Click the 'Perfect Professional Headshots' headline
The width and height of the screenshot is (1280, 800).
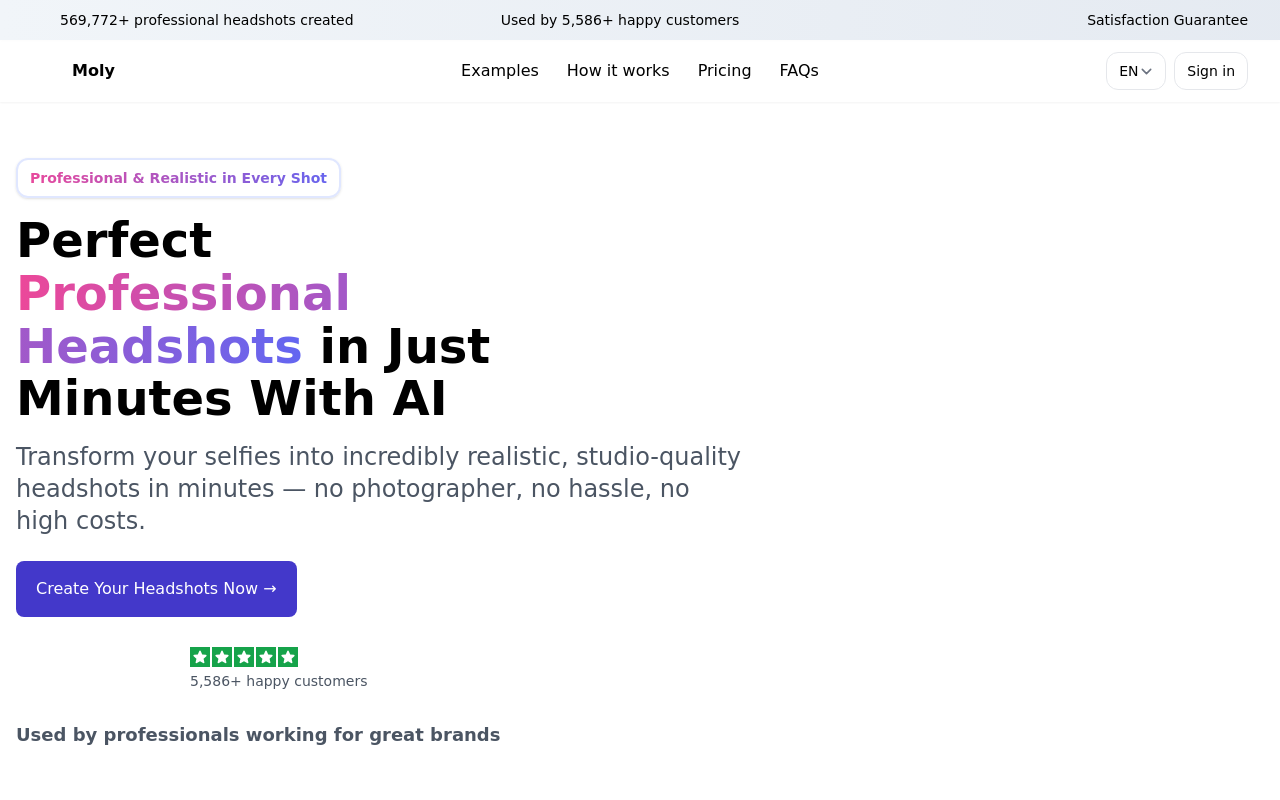pos(253,319)
